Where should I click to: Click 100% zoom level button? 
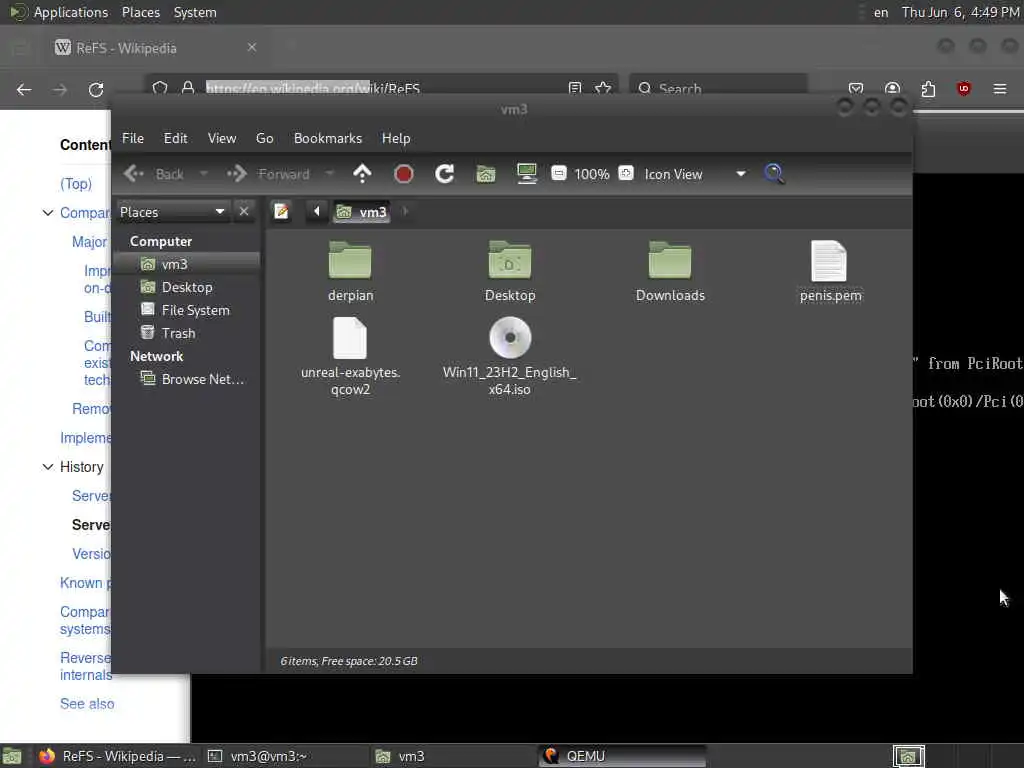(x=592, y=174)
